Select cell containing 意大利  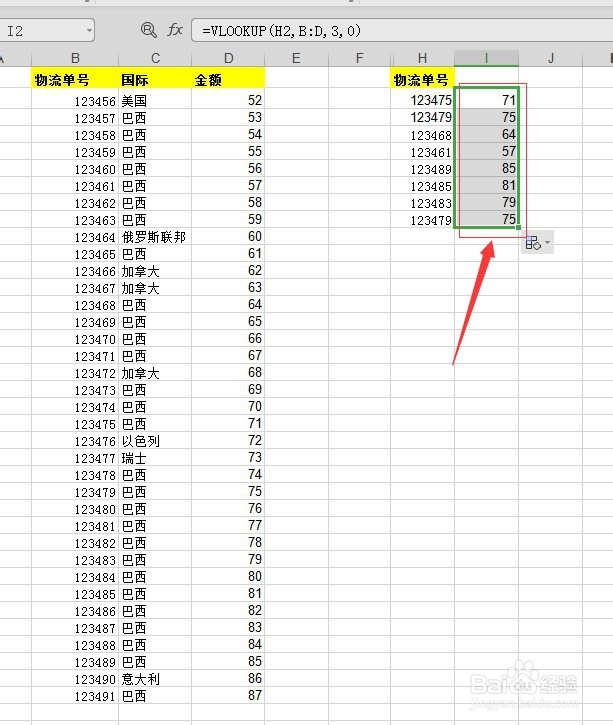(155, 679)
